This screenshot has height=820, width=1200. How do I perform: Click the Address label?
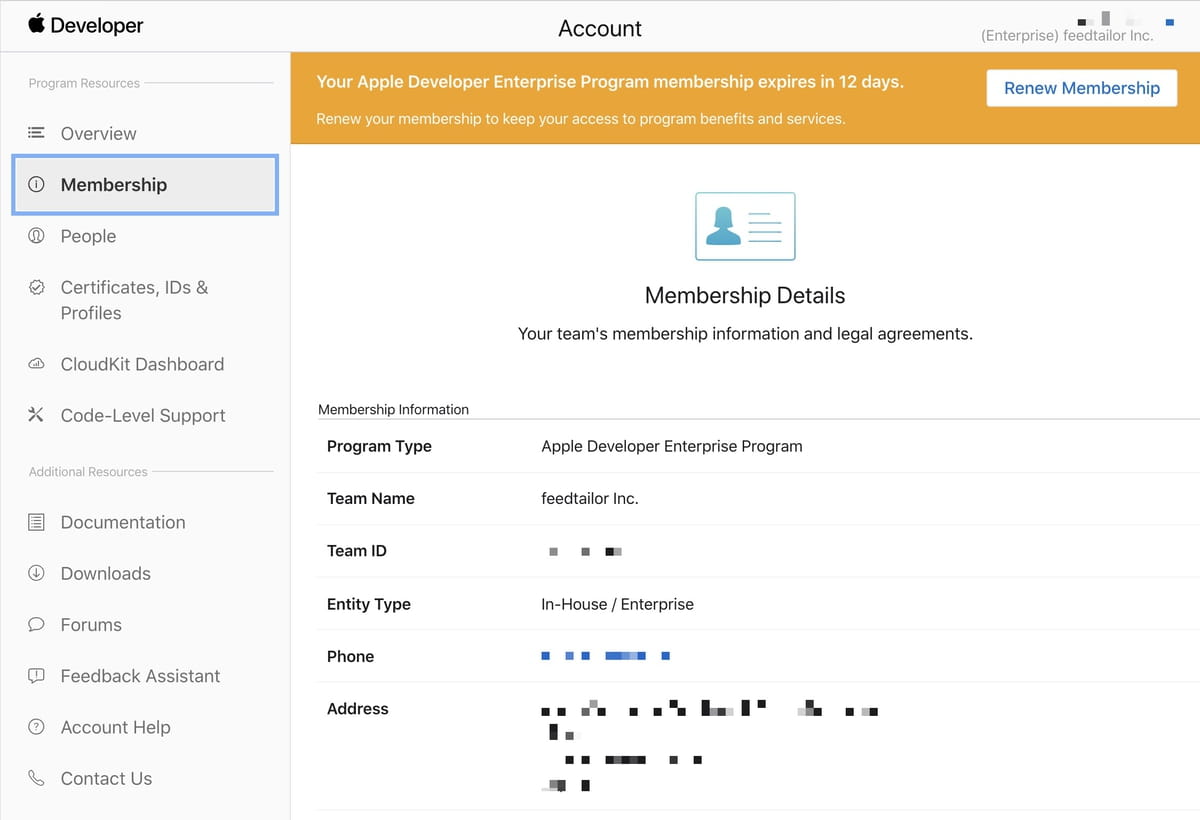358,708
